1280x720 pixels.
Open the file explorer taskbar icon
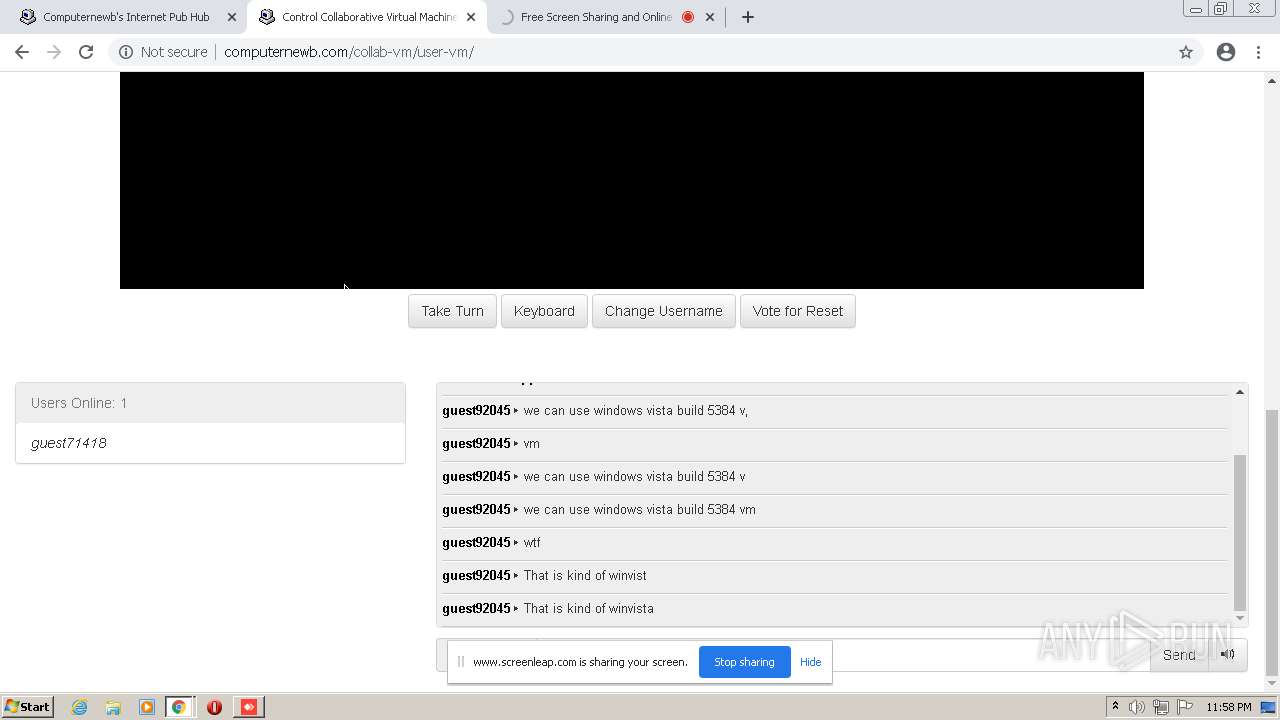(113, 707)
